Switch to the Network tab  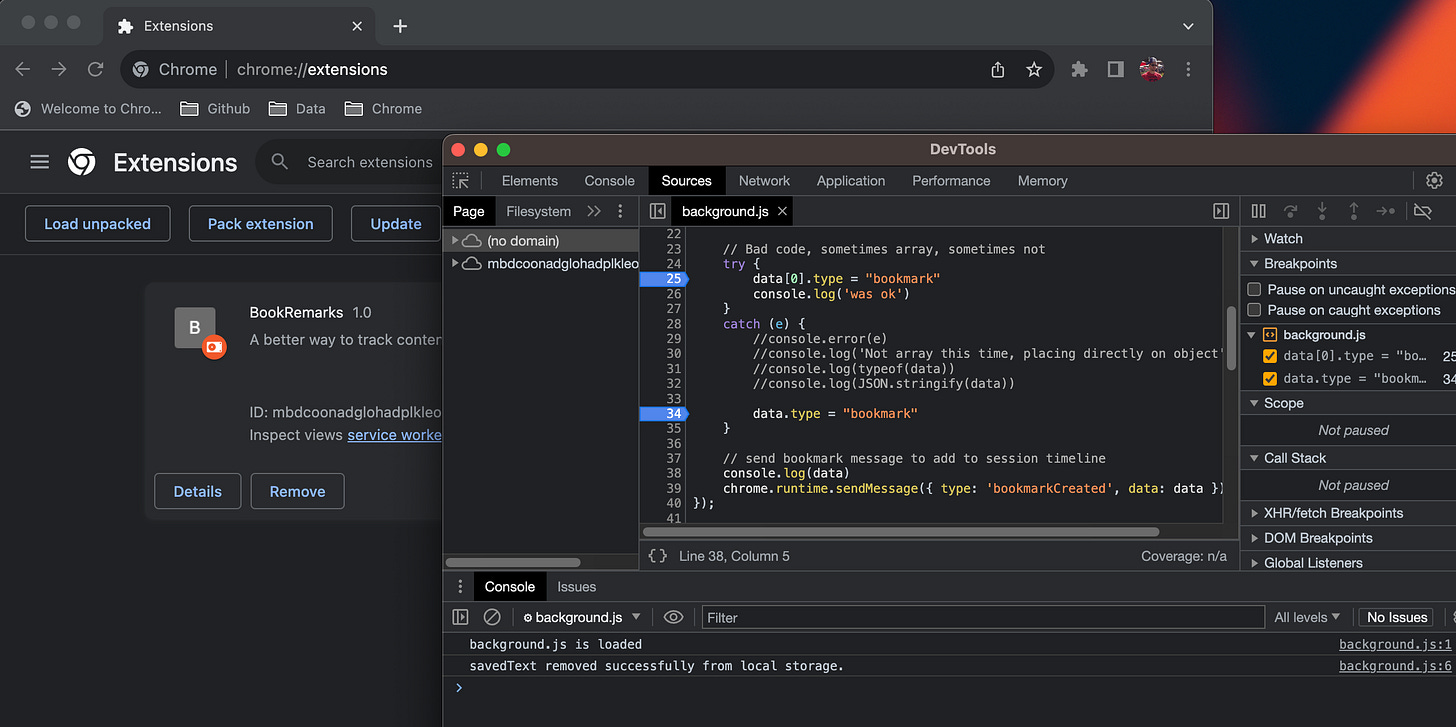(764, 181)
